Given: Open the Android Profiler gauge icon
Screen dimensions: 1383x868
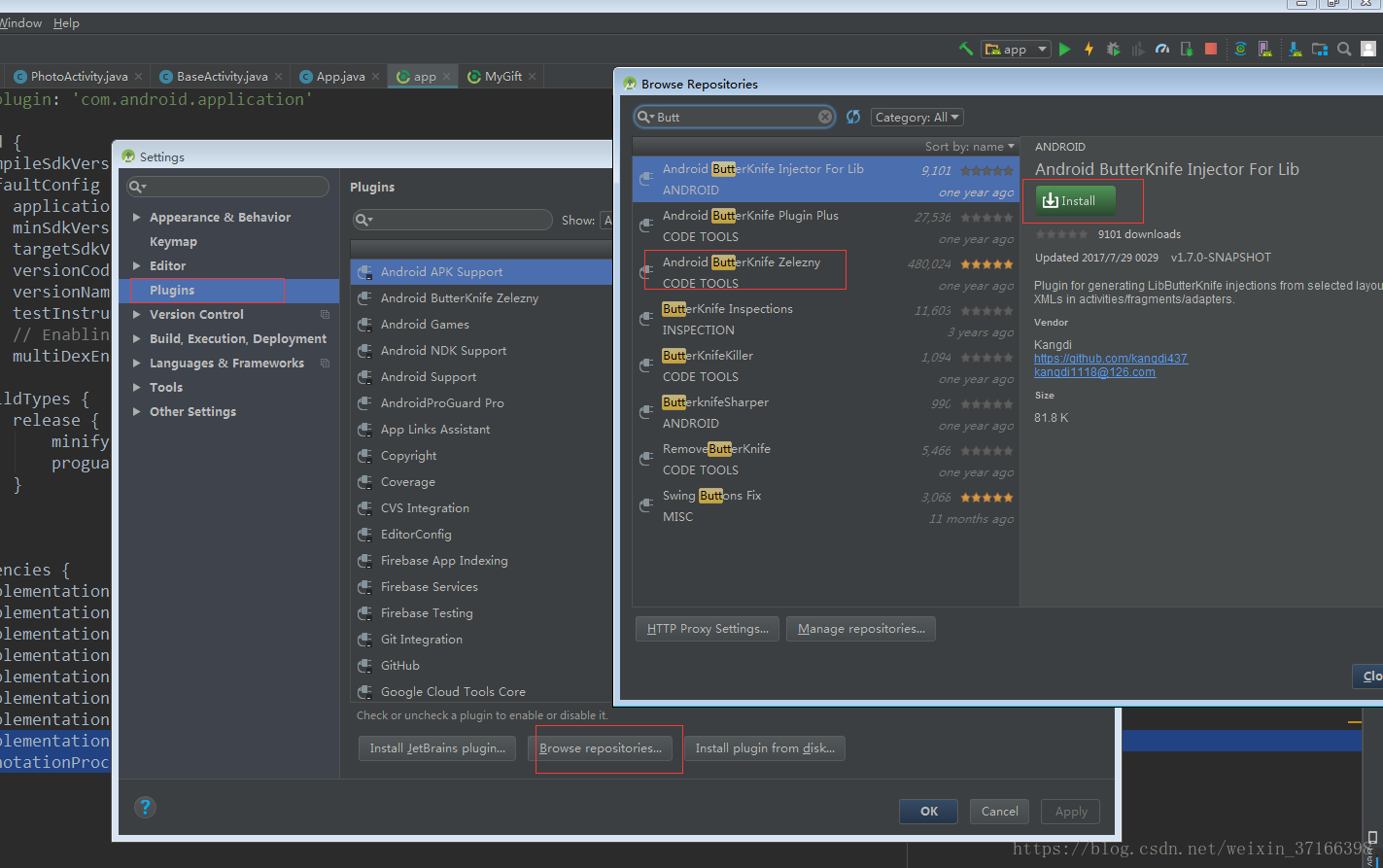Looking at the screenshot, I should pos(1162,48).
